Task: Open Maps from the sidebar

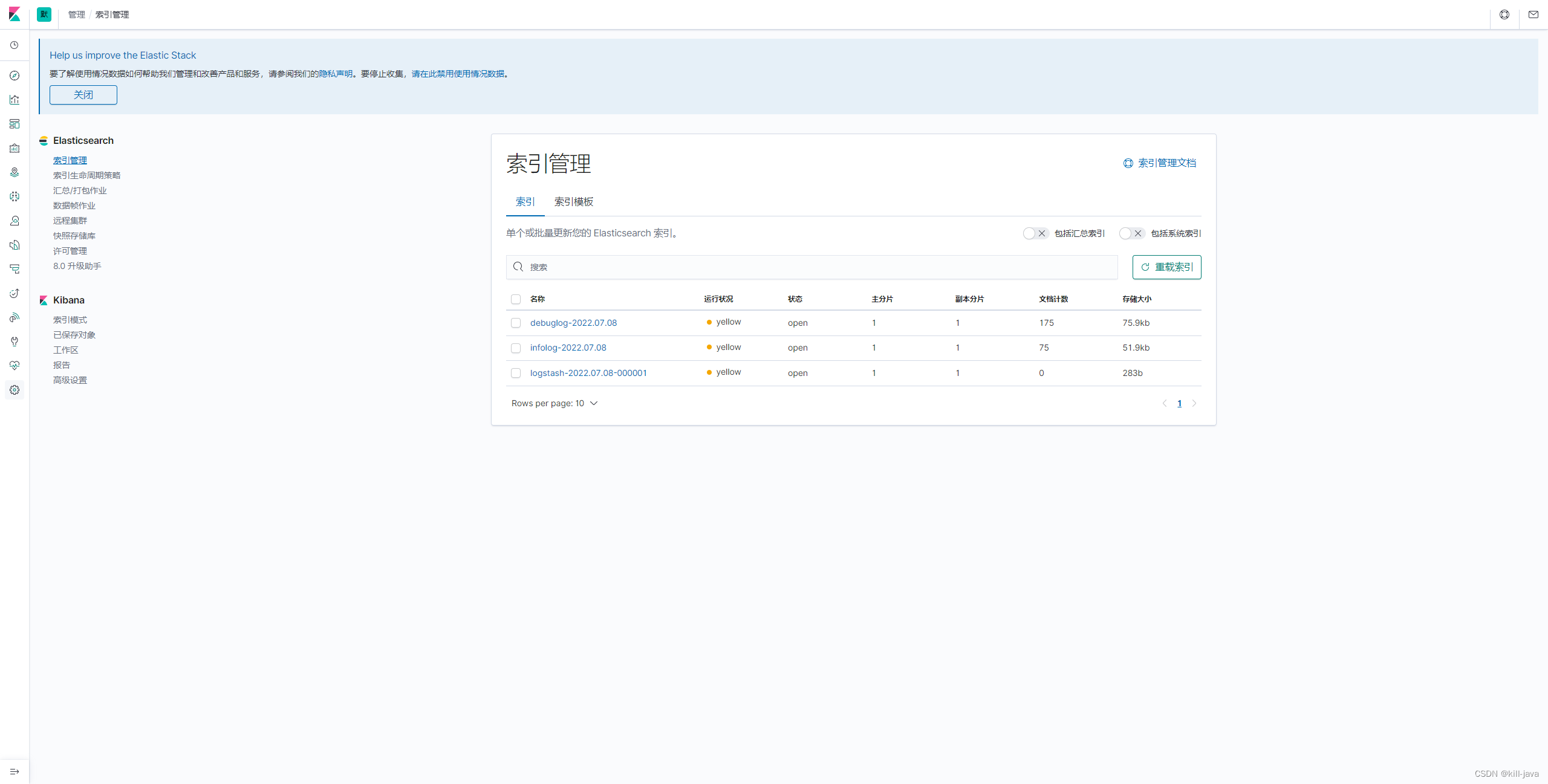Action: tap(15, 172)
